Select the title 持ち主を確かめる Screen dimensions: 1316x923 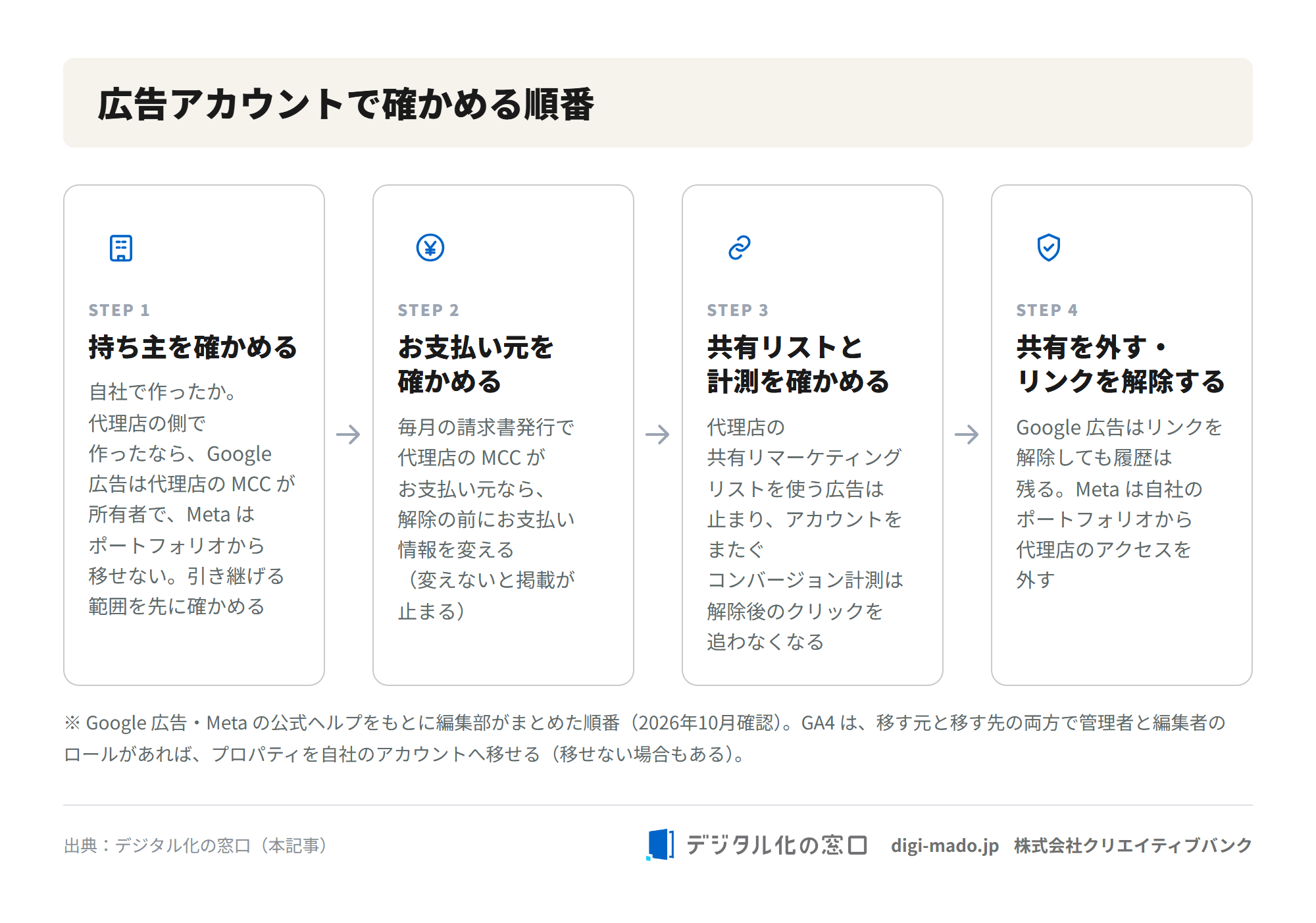(193, 347)
